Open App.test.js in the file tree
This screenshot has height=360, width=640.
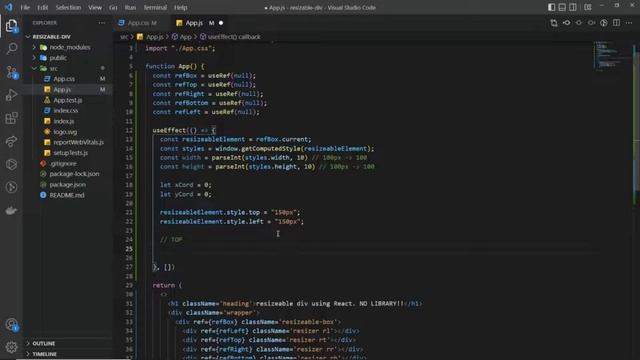pyautogui.click(x=68, y=100)
